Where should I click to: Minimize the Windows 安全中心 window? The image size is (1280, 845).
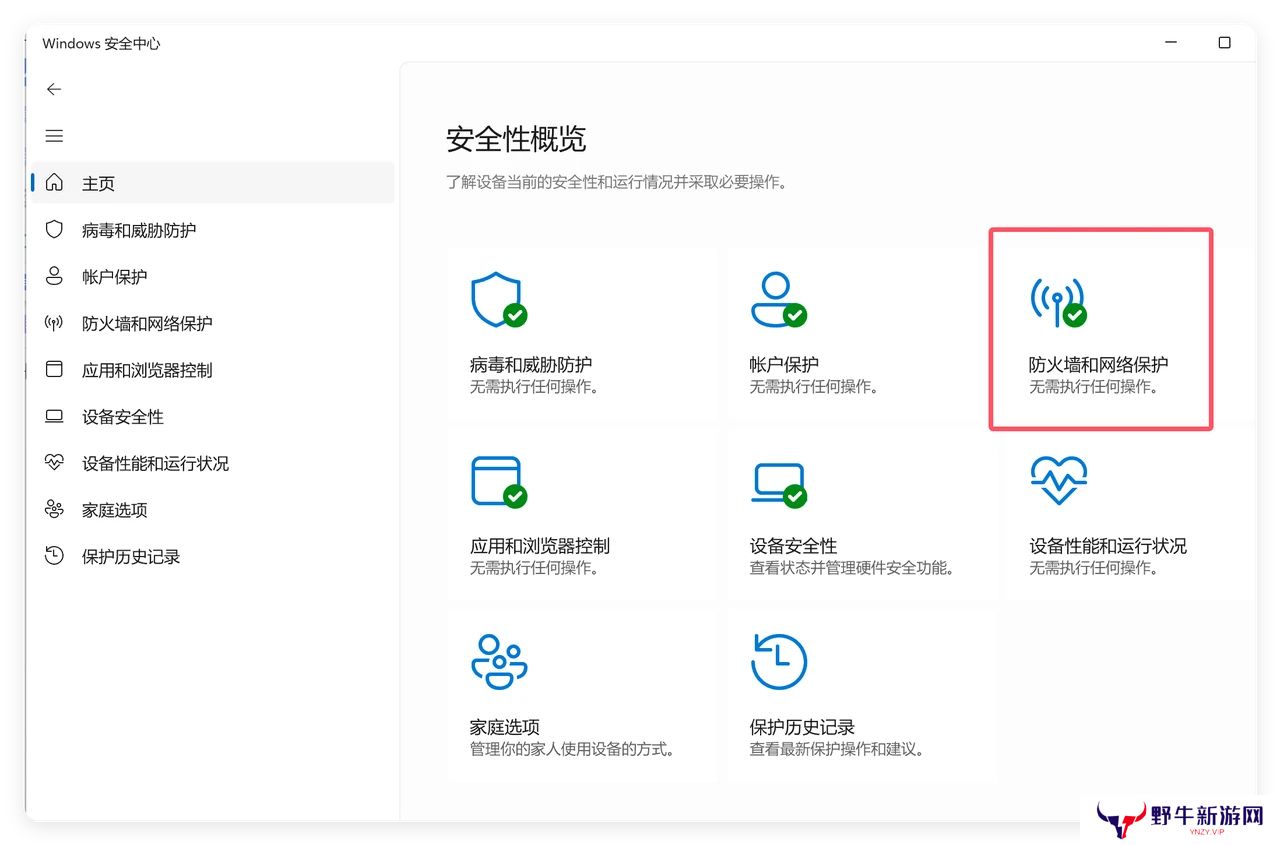tap(1171, 43)
